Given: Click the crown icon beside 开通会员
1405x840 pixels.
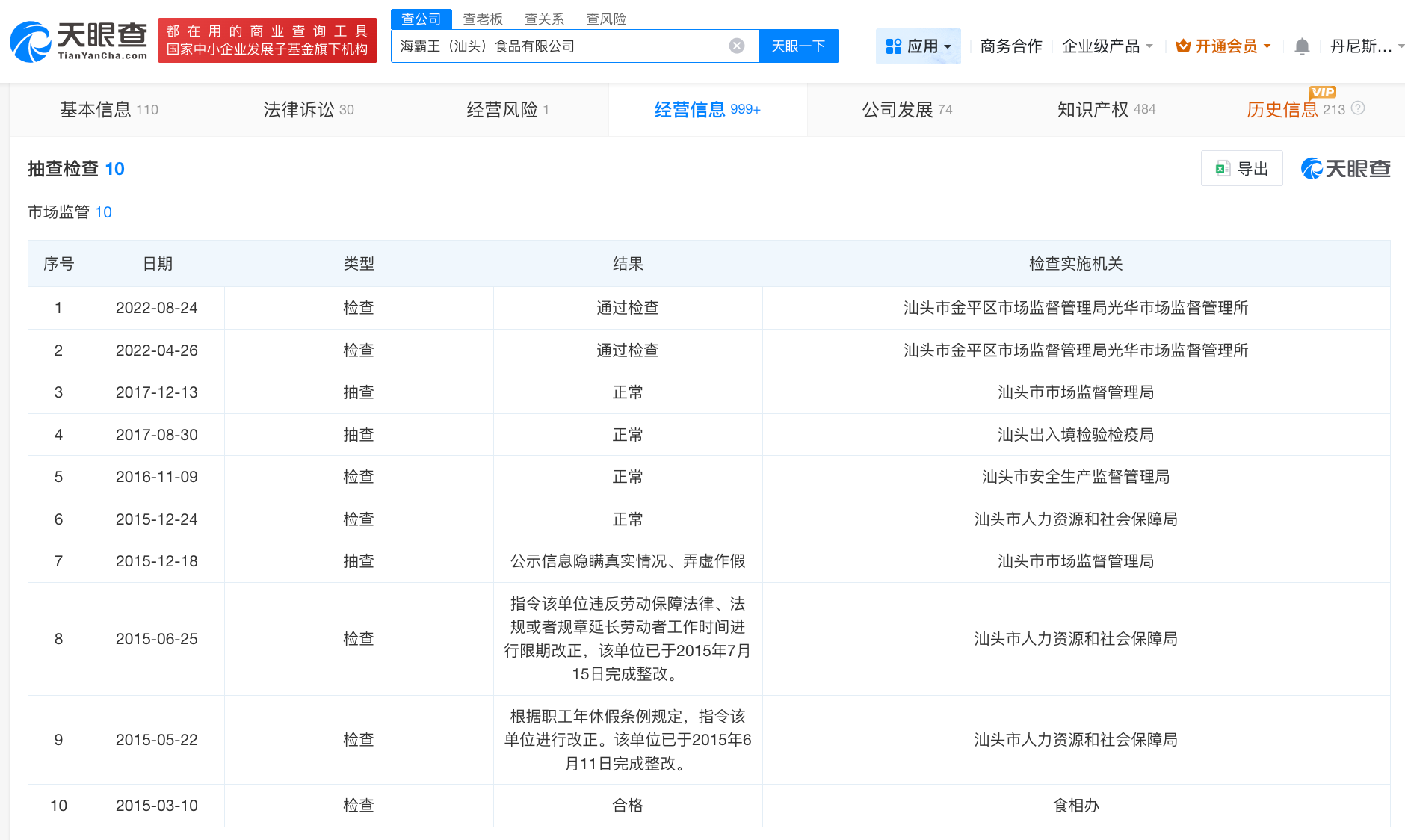Looking at the screenshot, I should pos(1183,46).
